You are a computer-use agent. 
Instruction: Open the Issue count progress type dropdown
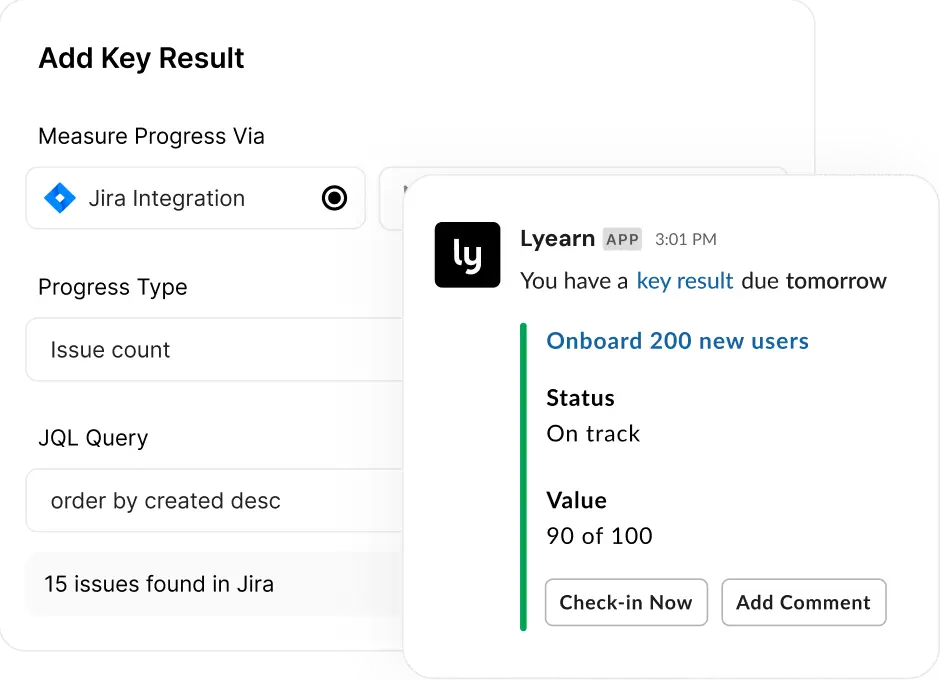click(215, 350)
